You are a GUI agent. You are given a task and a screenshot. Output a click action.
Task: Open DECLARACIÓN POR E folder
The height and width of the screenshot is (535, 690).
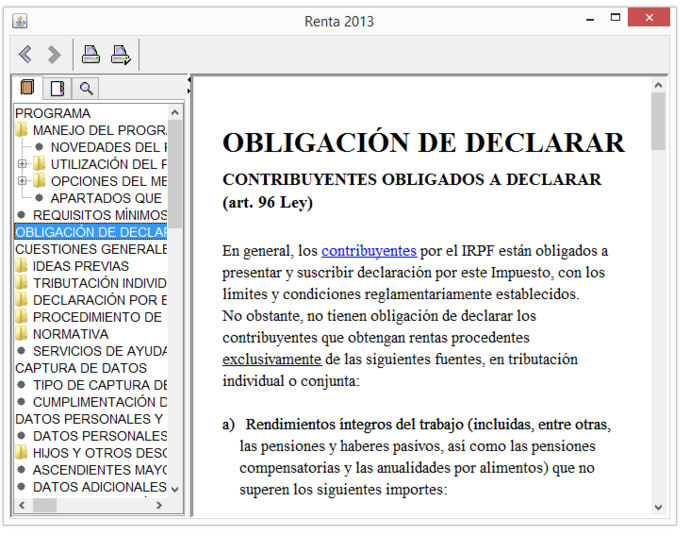pos(91,300)
